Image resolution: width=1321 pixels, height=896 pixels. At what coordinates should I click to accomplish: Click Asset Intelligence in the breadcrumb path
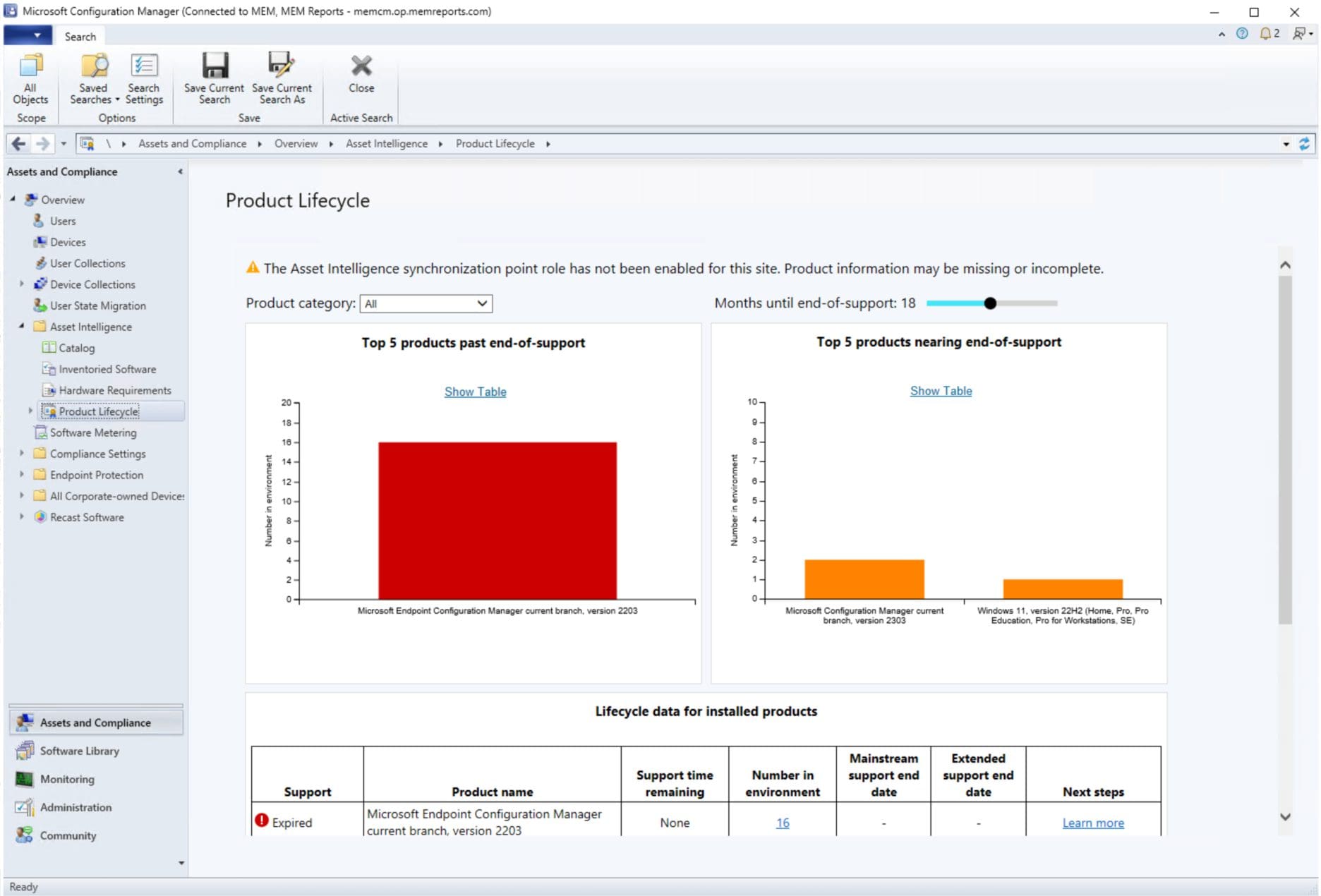pos(387,144)
